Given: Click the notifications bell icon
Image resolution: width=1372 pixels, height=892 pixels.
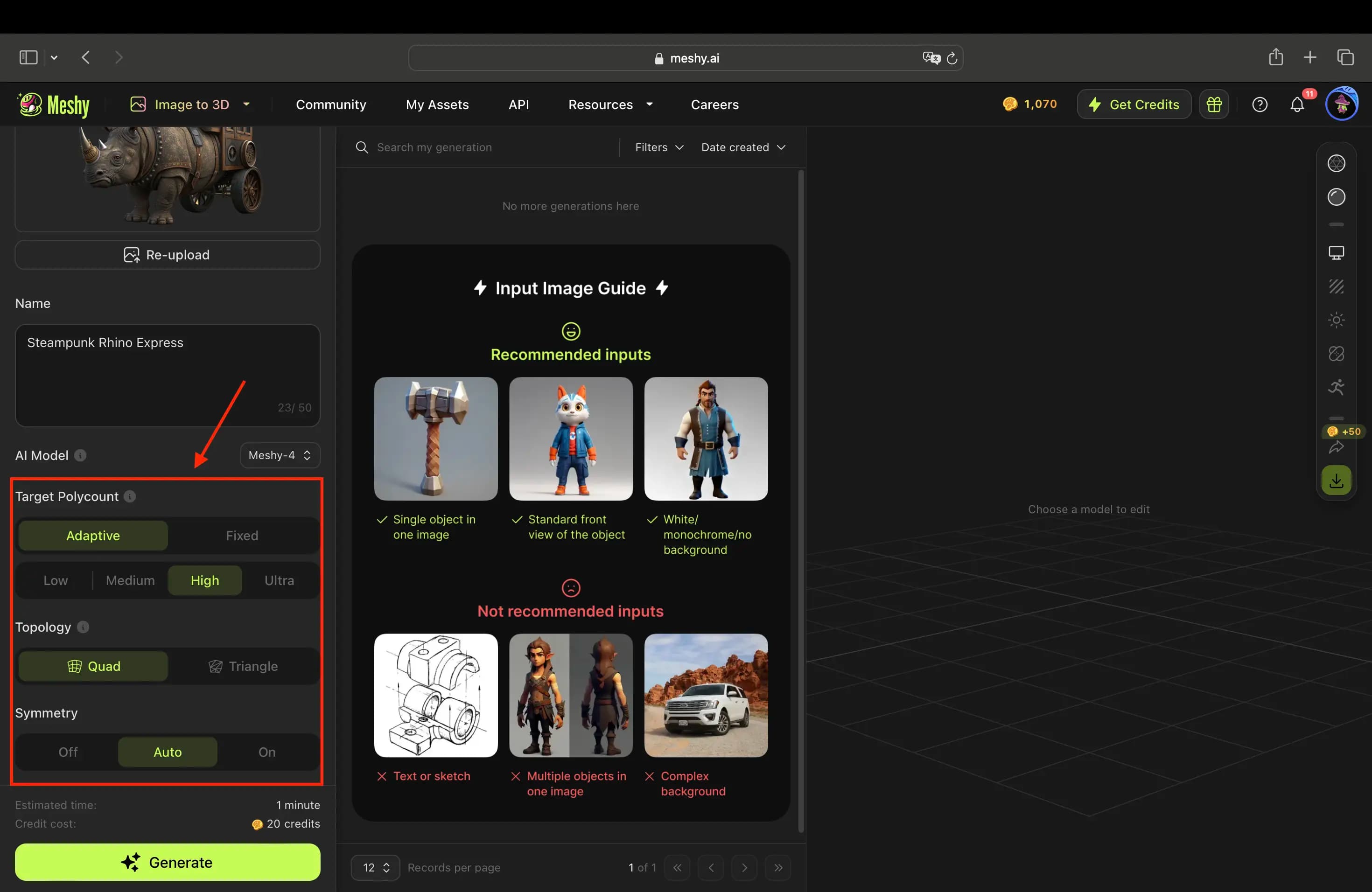Looking at the screenshot, I should coord(1297,104).
